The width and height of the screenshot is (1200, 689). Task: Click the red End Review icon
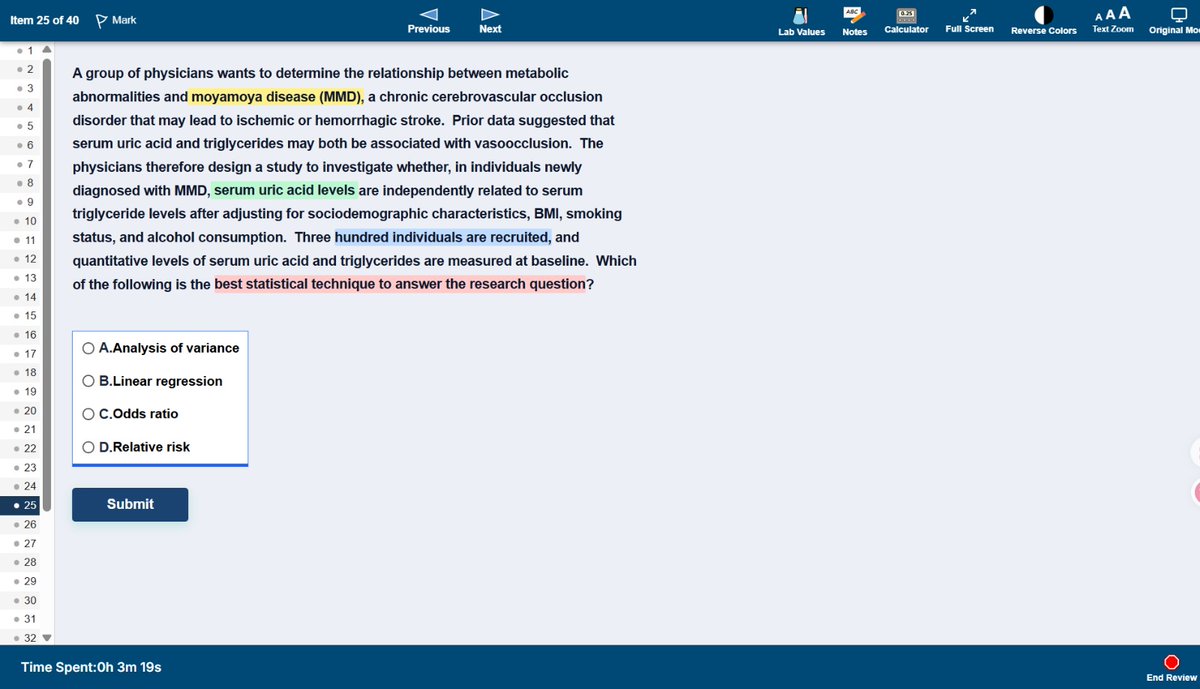pos(1171,661)
